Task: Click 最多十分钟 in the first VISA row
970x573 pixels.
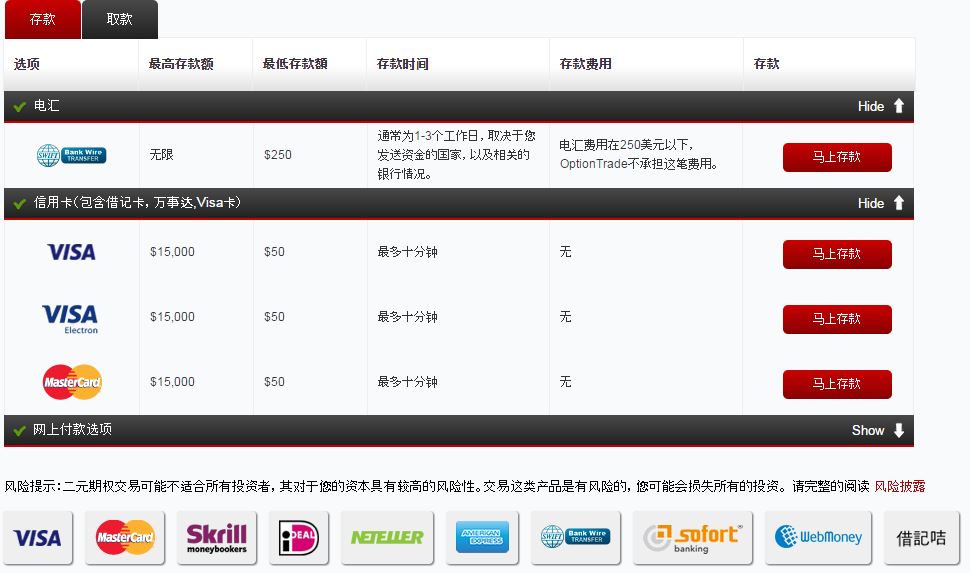Action: (x=408, y=252)
